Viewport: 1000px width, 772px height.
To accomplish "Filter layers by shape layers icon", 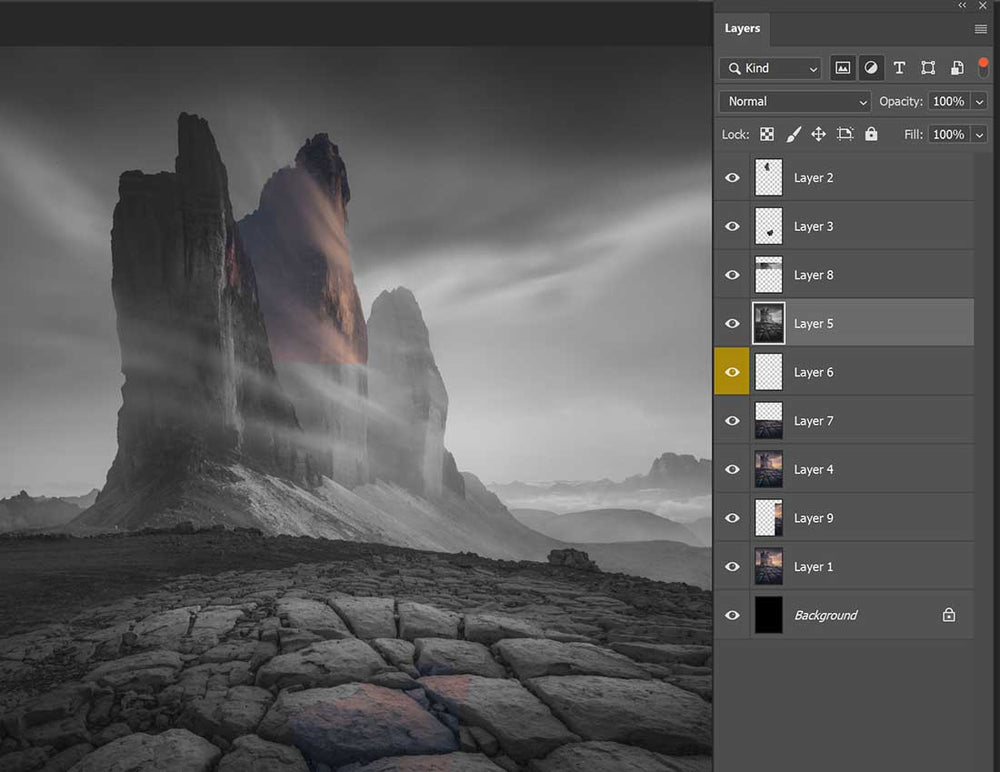I will pyautogui.click(x=928, y=68).
